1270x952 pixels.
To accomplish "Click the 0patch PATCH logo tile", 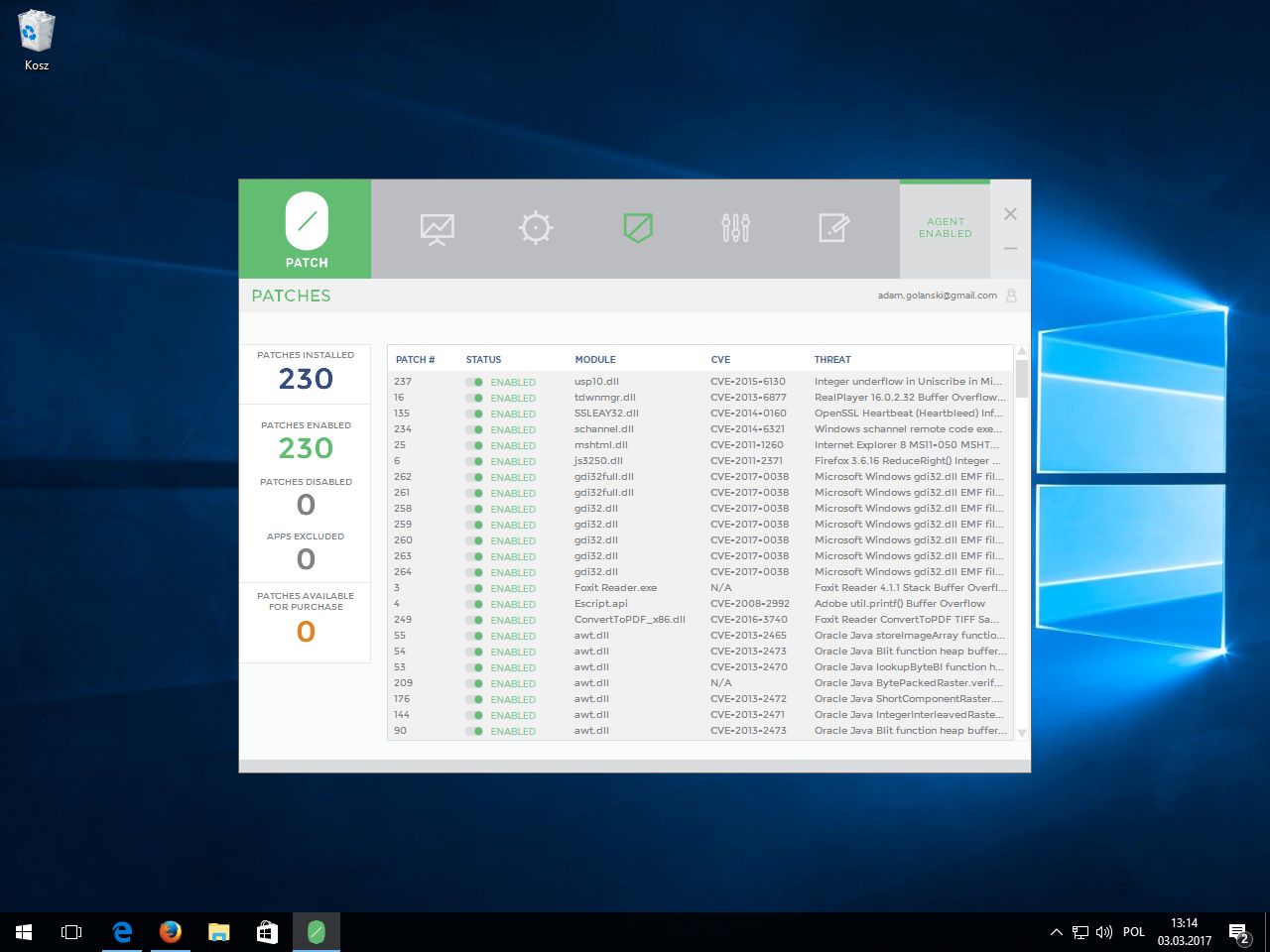I will tap(306, 229).
